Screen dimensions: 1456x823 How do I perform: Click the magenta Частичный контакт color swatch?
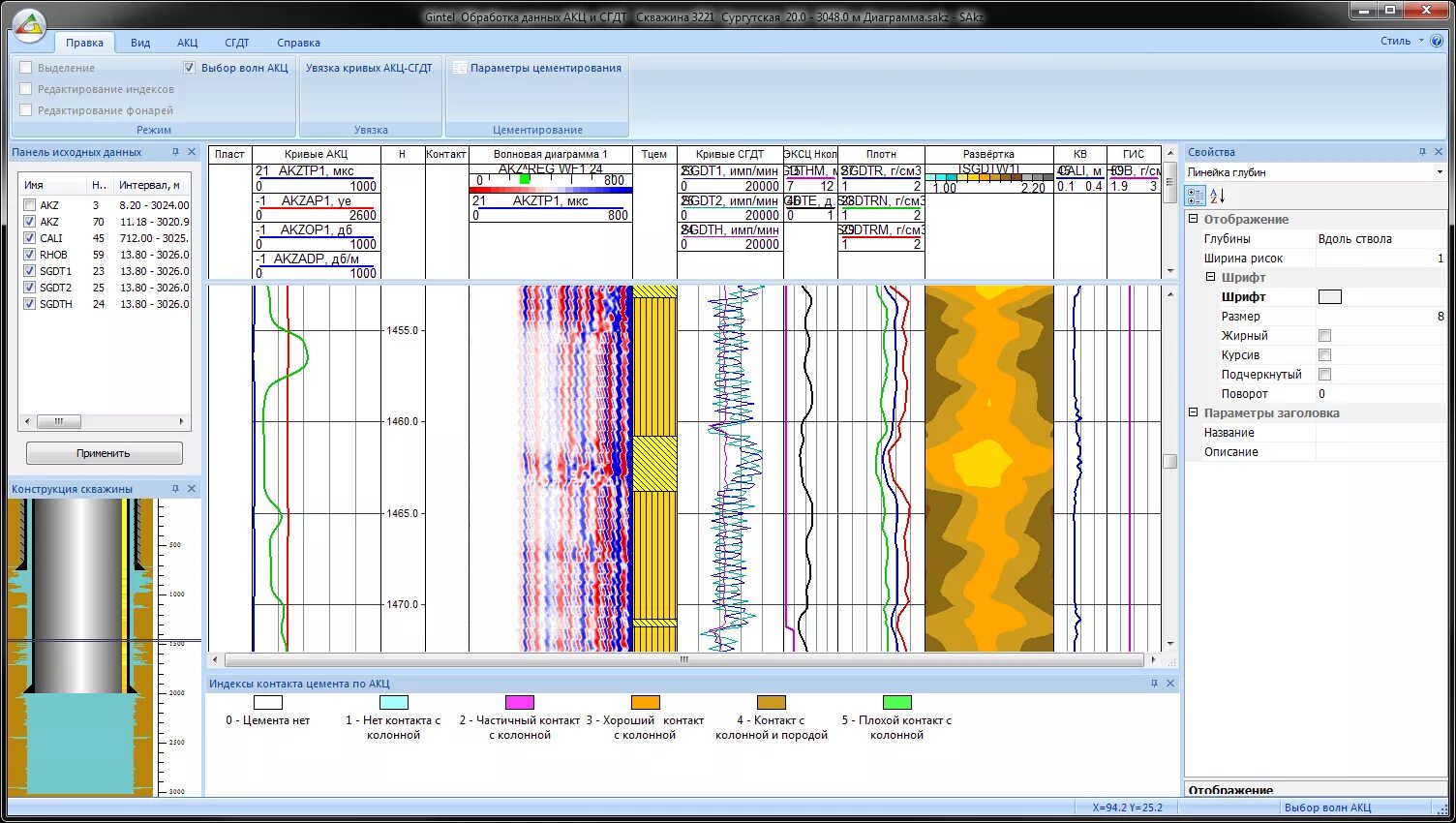click(519, 703)
